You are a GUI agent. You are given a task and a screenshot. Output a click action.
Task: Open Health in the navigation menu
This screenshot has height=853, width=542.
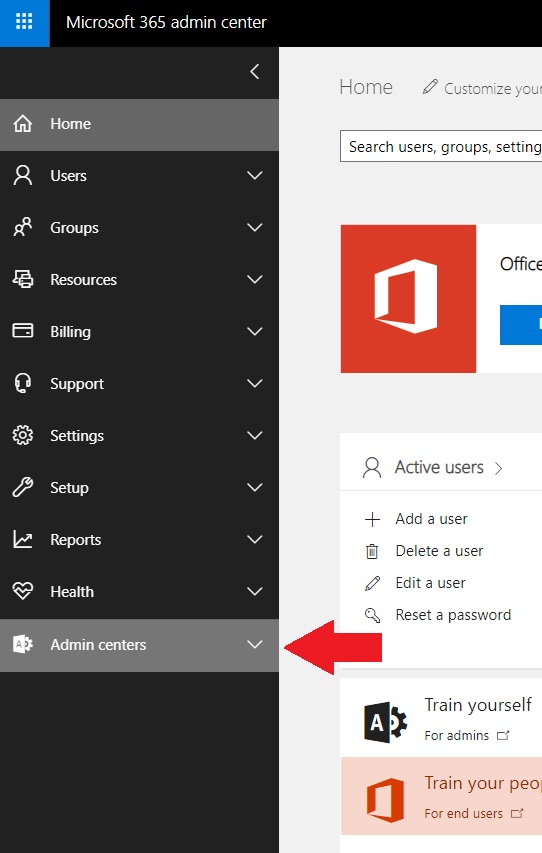[x=139, y=591]
